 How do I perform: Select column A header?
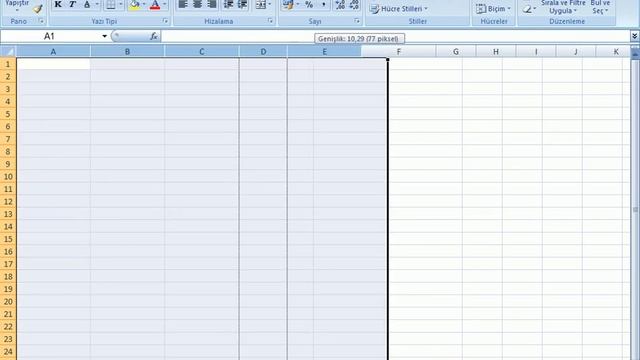click(53, 51)
